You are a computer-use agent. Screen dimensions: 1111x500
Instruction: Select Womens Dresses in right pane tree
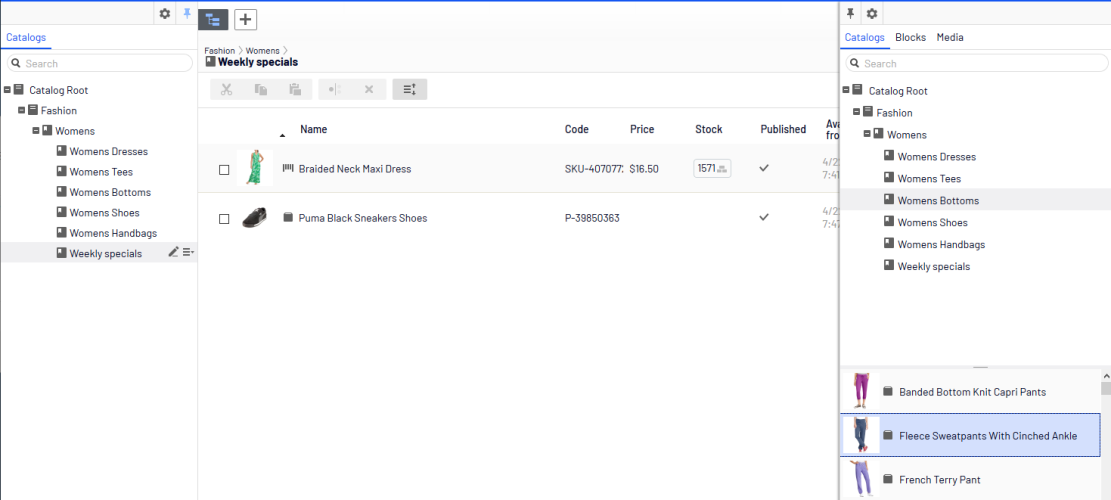[x=937, y=157]
